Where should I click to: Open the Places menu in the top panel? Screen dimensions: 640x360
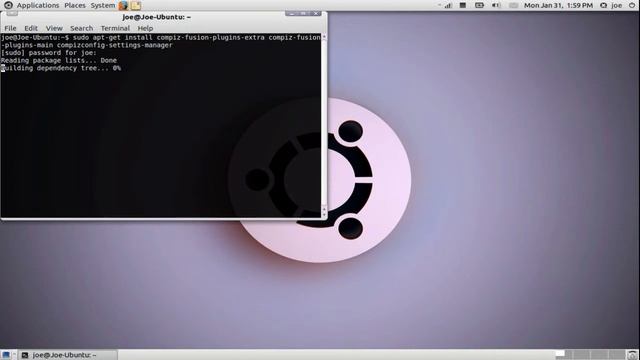[x=75, y=5]
